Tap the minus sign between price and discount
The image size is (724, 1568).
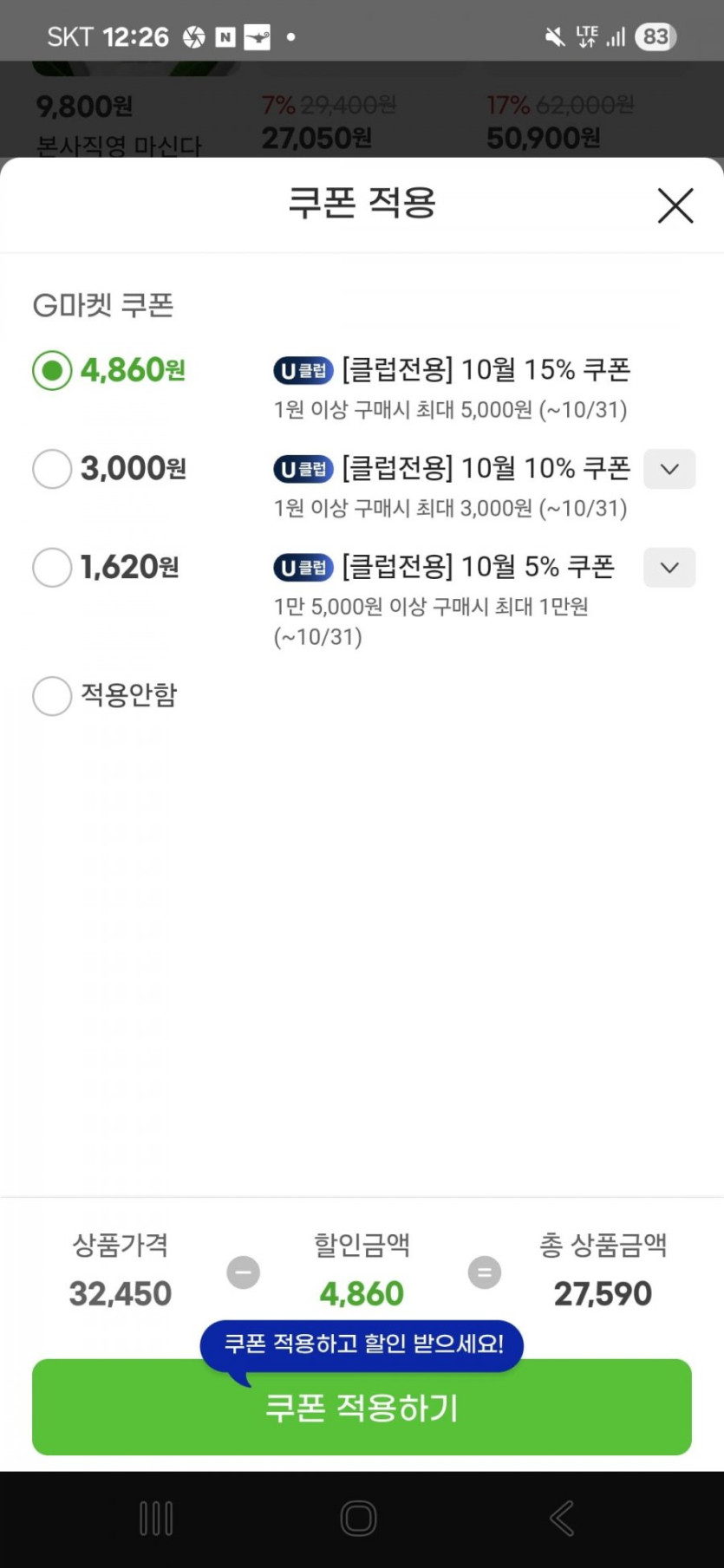(243, 1272)
